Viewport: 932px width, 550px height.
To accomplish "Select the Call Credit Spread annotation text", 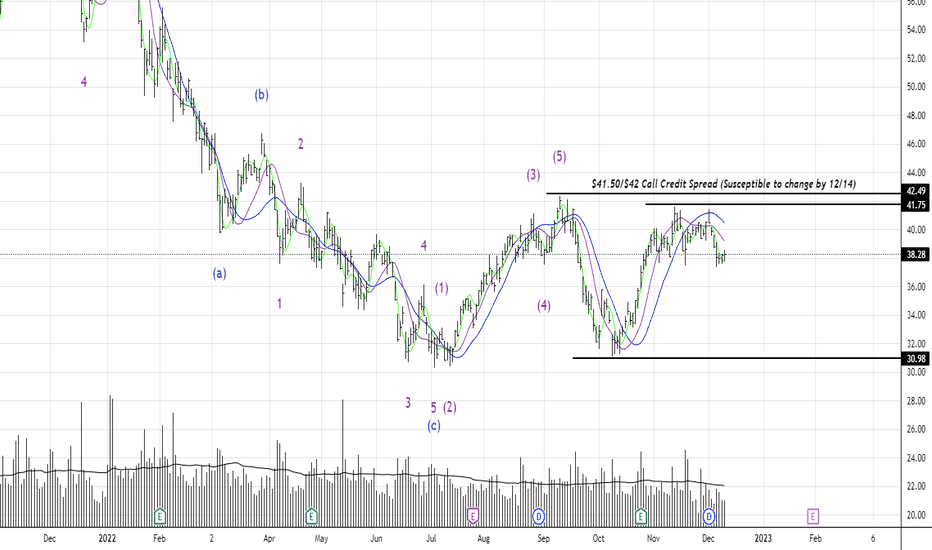I will coord(723,184).
